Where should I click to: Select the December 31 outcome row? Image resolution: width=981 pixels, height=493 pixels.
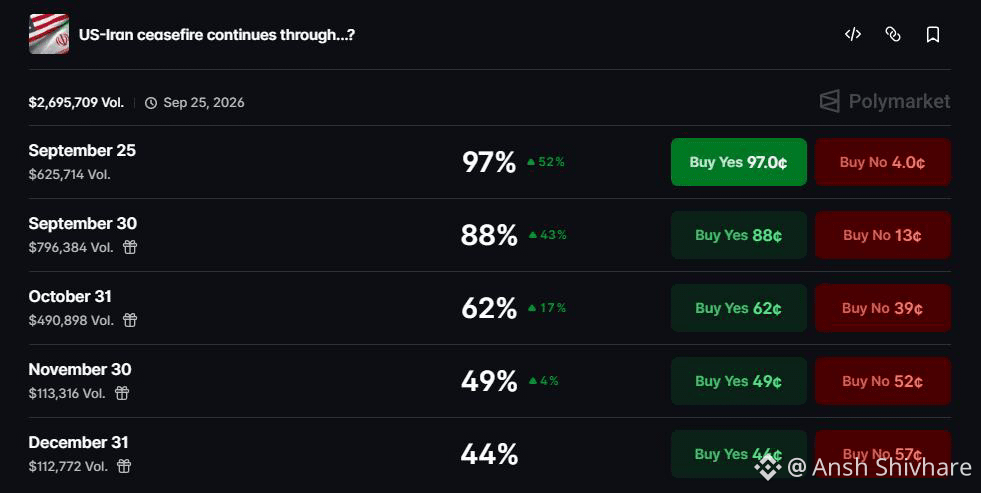[x=490, y=454]
